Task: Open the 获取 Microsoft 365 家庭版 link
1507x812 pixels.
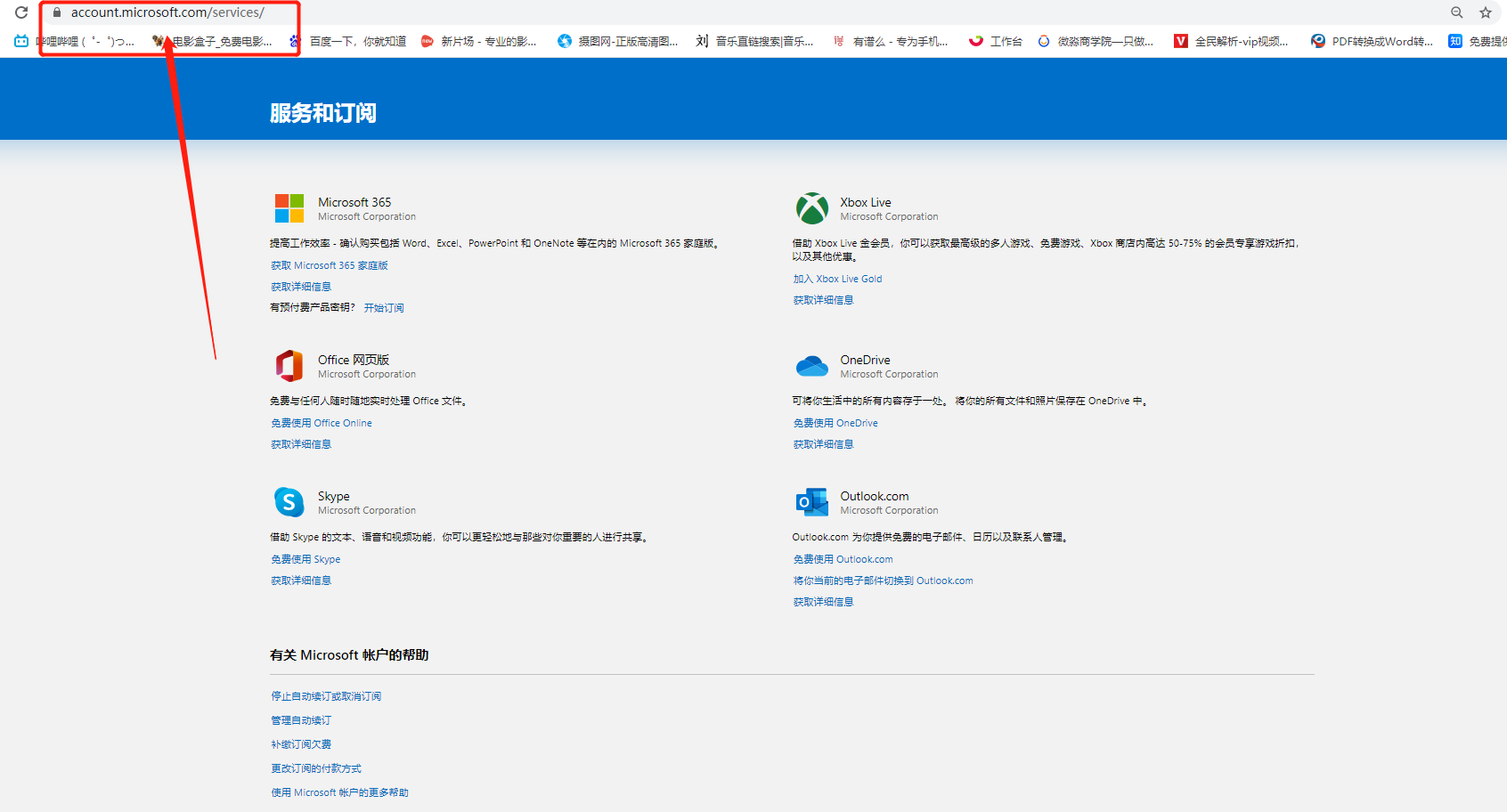Action: (x=330, y=265)
